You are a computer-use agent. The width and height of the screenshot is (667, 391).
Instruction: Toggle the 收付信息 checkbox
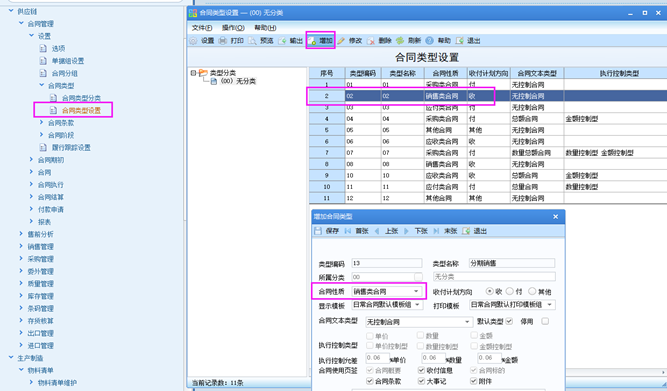click(421, 370)
